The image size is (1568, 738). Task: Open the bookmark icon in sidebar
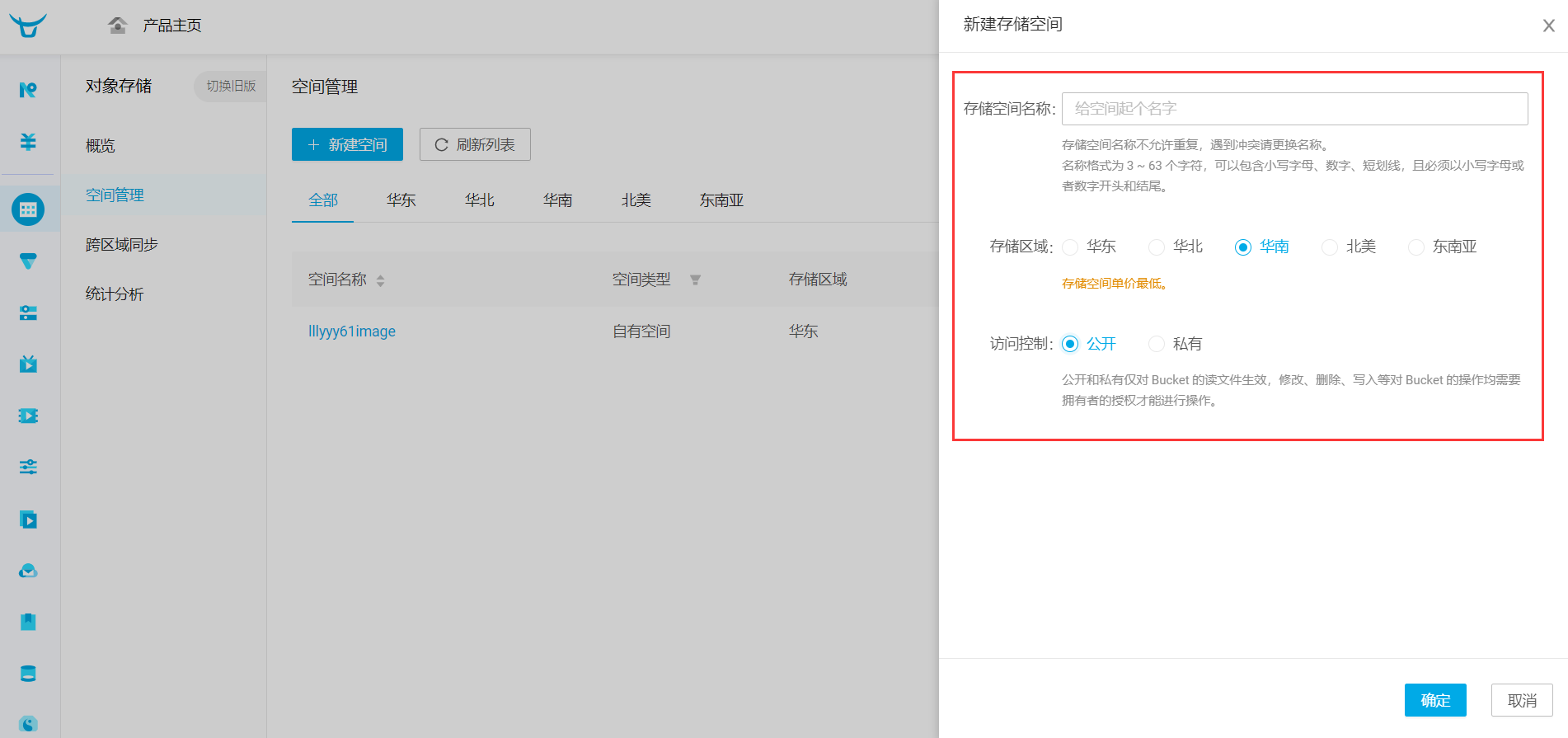tap(28, 622)
